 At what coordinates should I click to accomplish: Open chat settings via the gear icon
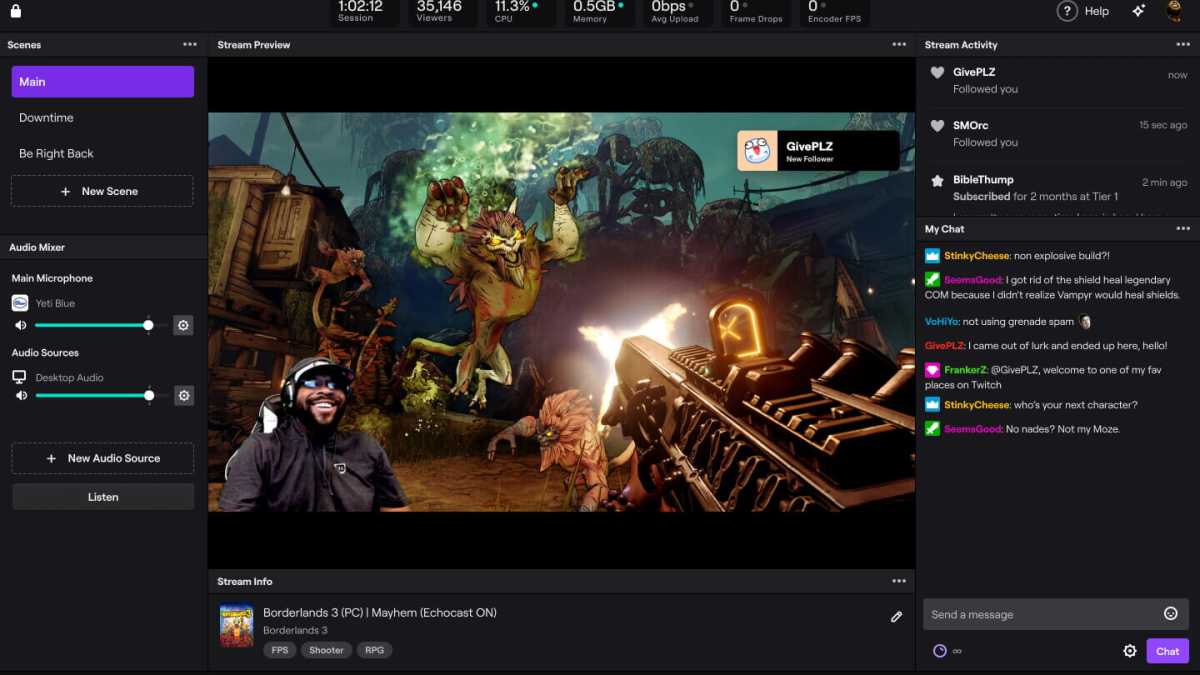(1130, 651)
